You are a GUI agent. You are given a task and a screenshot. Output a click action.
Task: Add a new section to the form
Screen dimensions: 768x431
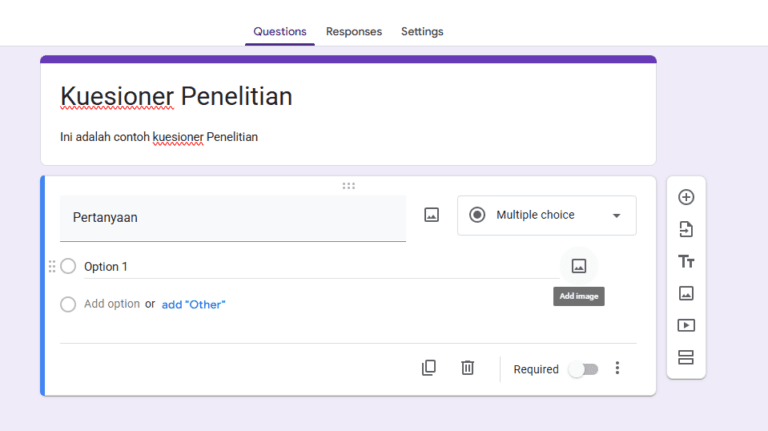tap(686, 358)
